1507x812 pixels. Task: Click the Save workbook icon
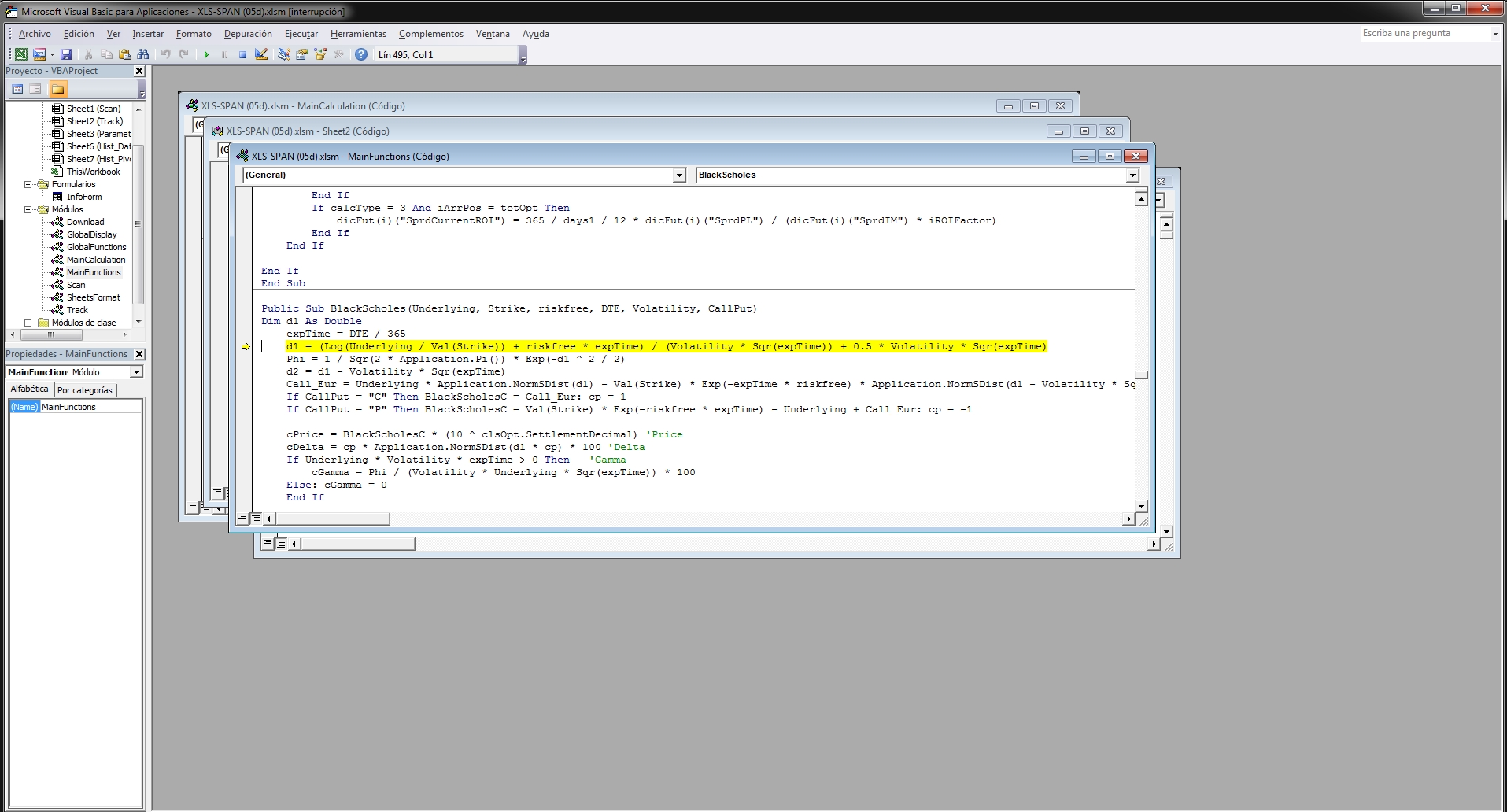(x=67, y=54)
